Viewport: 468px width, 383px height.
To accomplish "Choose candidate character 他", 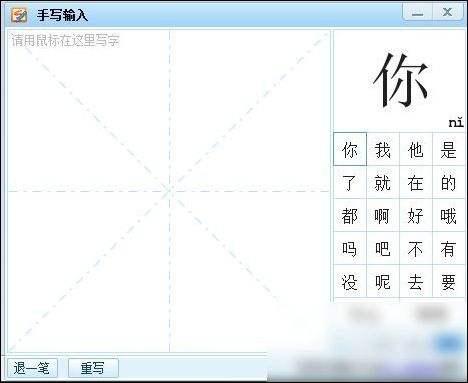I will coord(416,149).
